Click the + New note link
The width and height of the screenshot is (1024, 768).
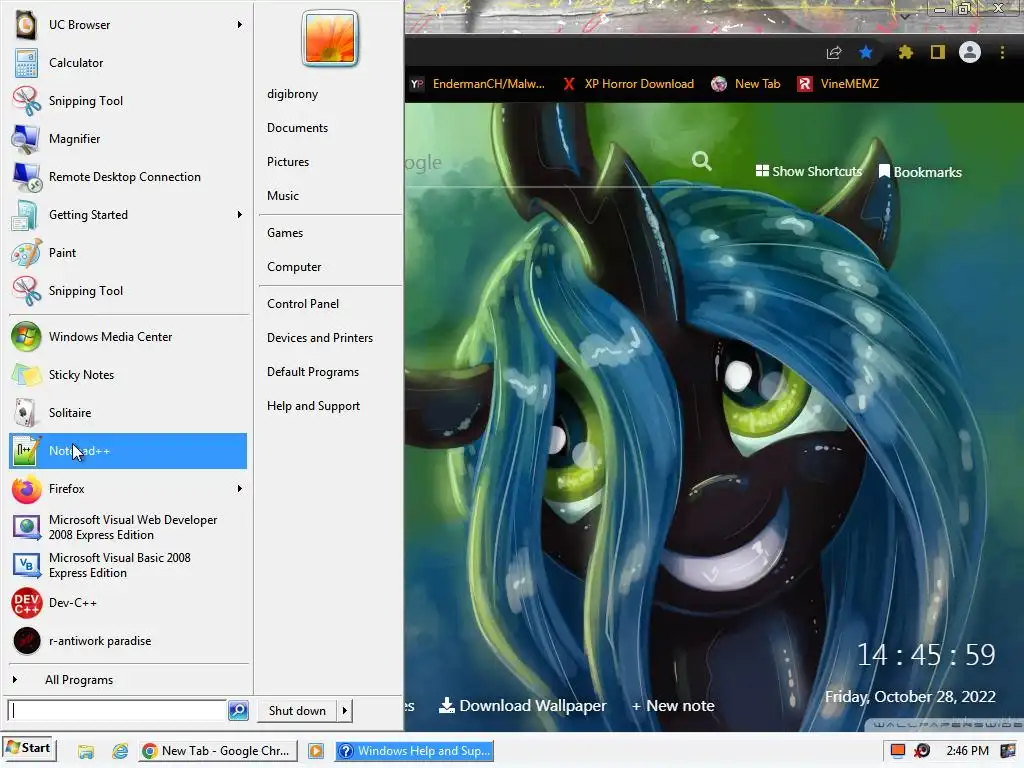click(673, 705)
